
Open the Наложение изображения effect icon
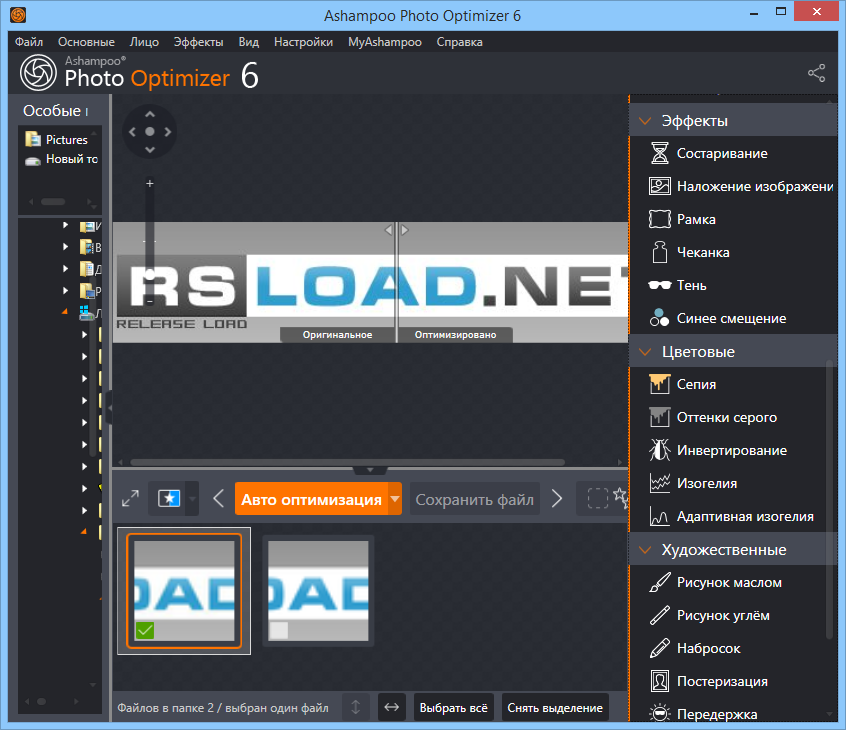click(x=659, y=186)
